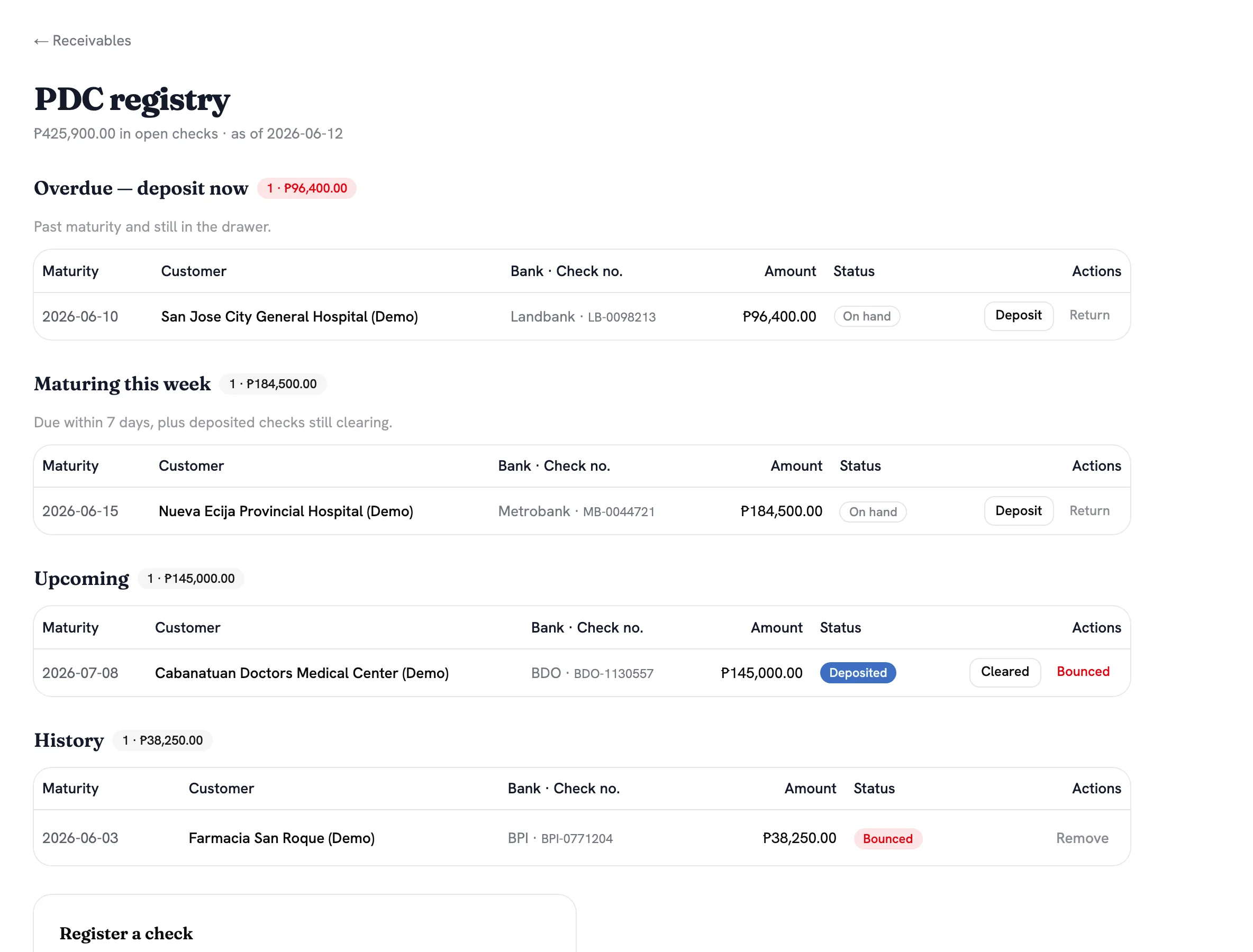Go back to Receivables
Viewport: 1253px width, 952px height.
[x=82, y=41]
